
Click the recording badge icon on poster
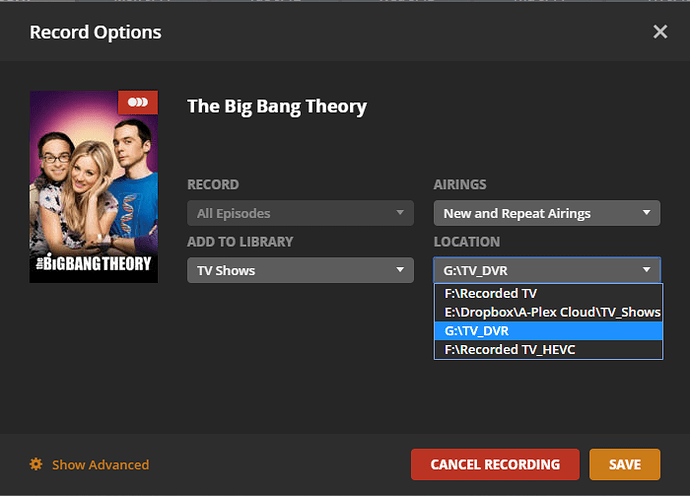[138, 103]
